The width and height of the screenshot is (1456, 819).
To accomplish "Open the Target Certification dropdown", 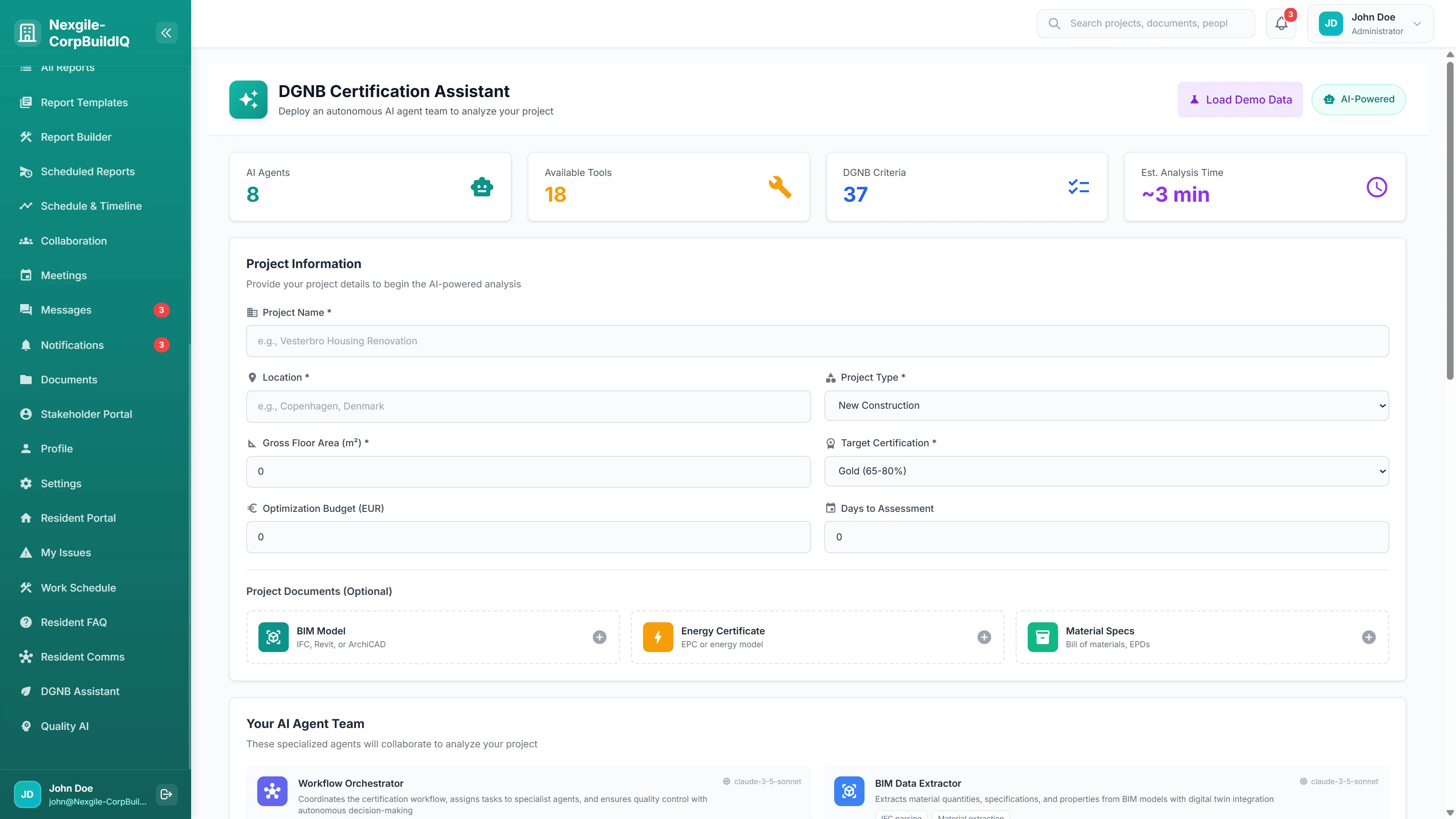I will (x=1106, y=471).
